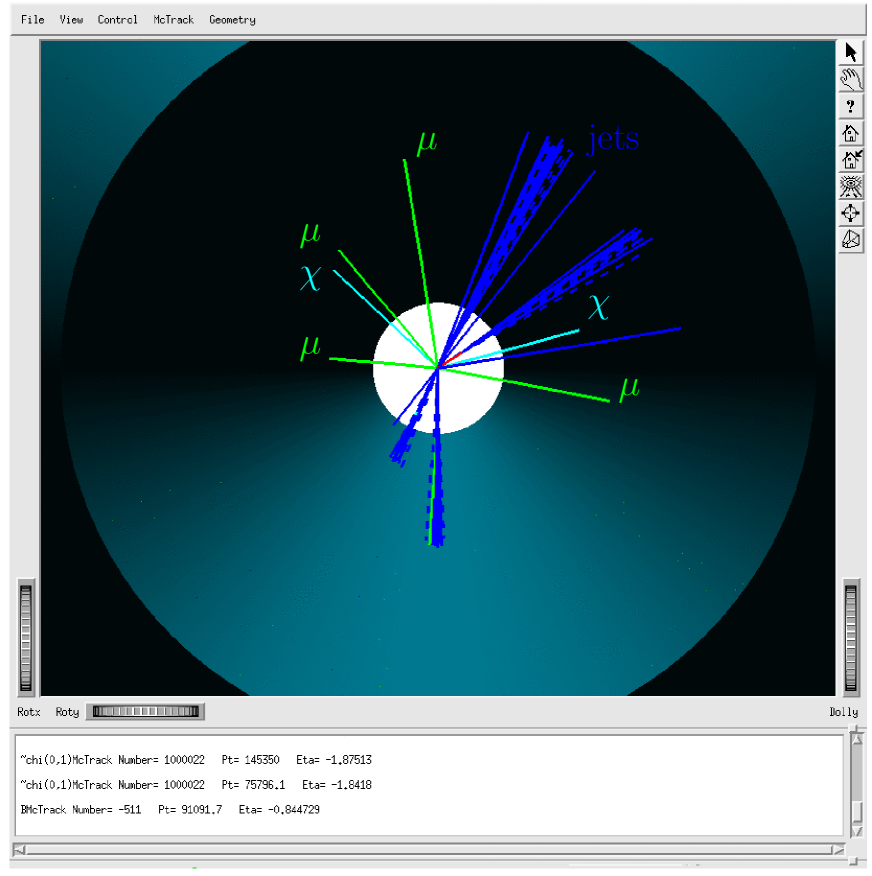
Task: Select the BMcTrack Number= -511 log line
Action: point(170,809)
